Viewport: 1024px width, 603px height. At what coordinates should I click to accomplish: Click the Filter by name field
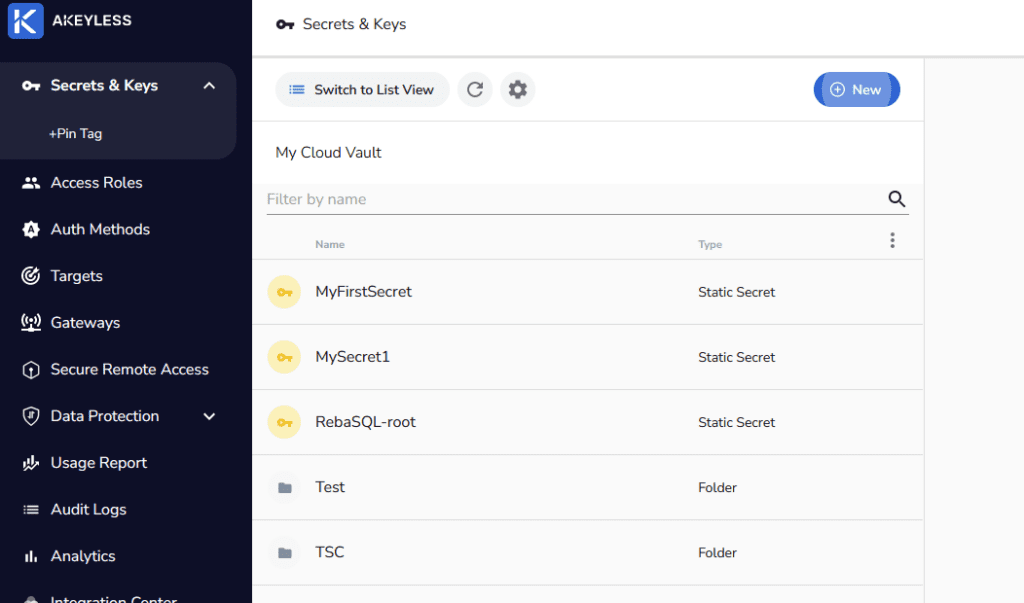[x=570, y=199]
